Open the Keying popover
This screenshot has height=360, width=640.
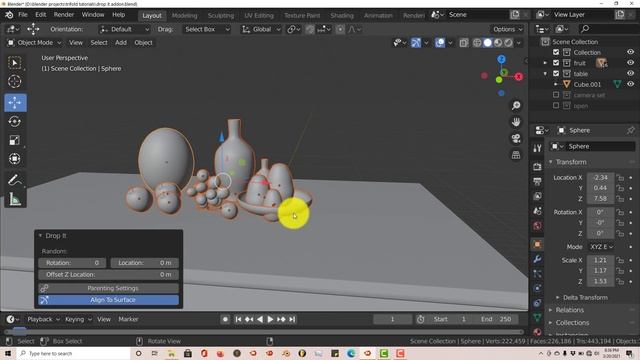(x=78, y=319)
